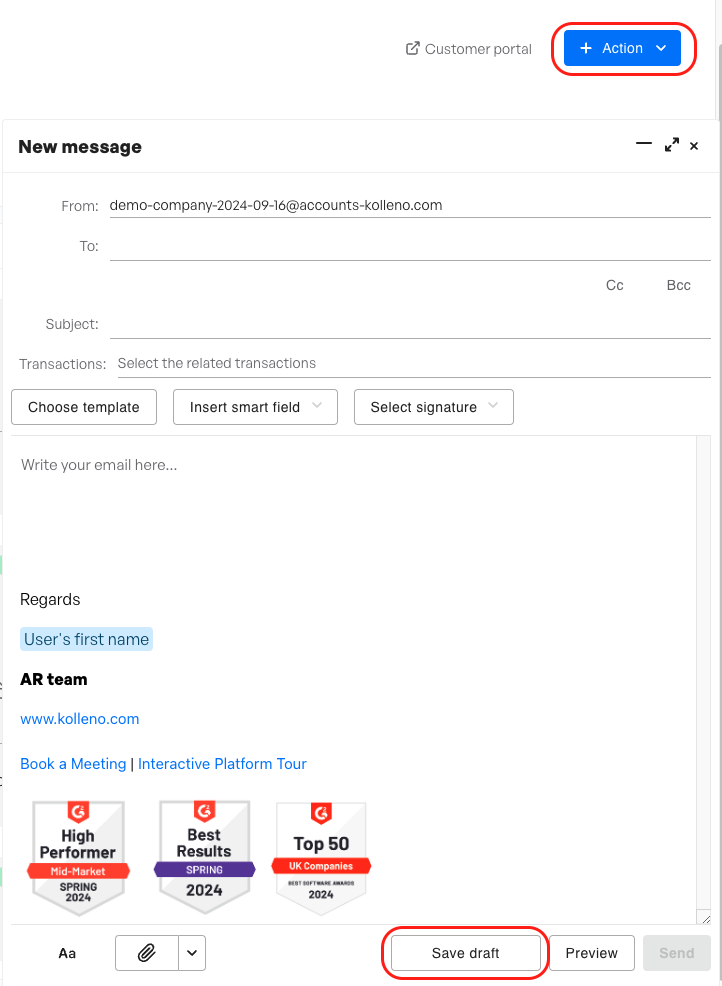Click the G2 Best Results badge
Viewport: 722px width, 986px height.
(x=204, y=858)
